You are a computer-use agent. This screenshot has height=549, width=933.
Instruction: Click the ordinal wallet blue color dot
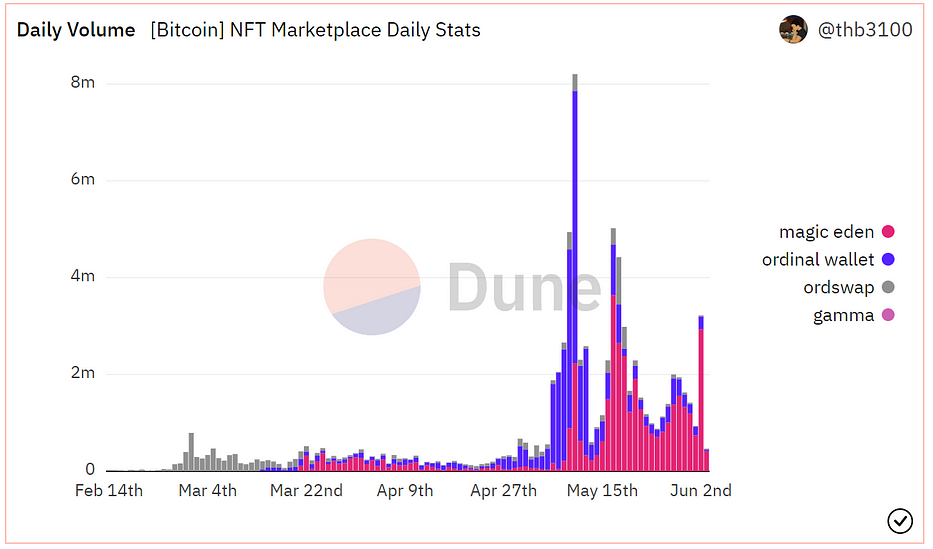point(888,259)
